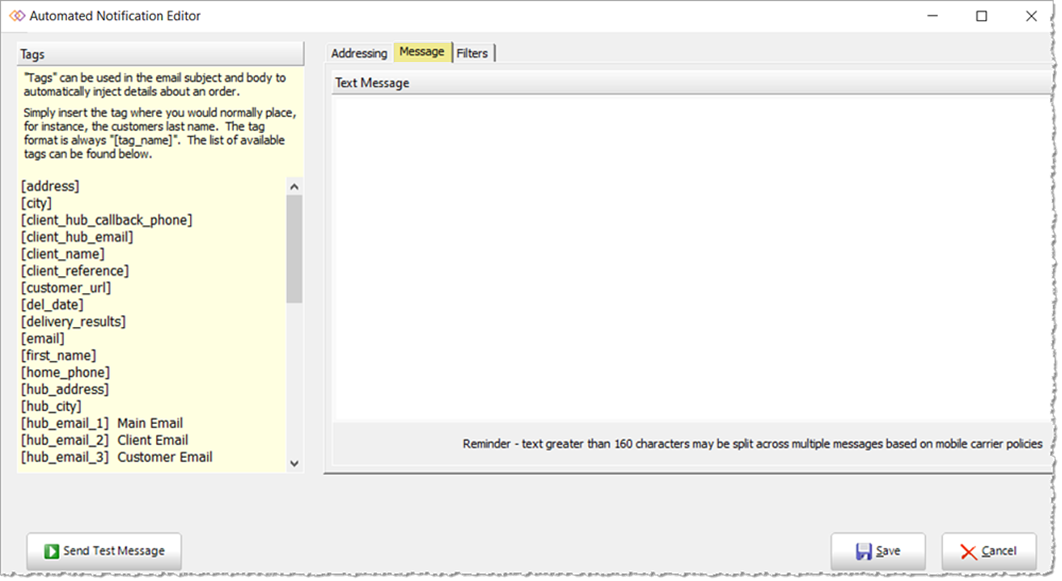Click the 160 characters reminder text
The height and width of the screenshot is (581, 1062).
[752, 444]
